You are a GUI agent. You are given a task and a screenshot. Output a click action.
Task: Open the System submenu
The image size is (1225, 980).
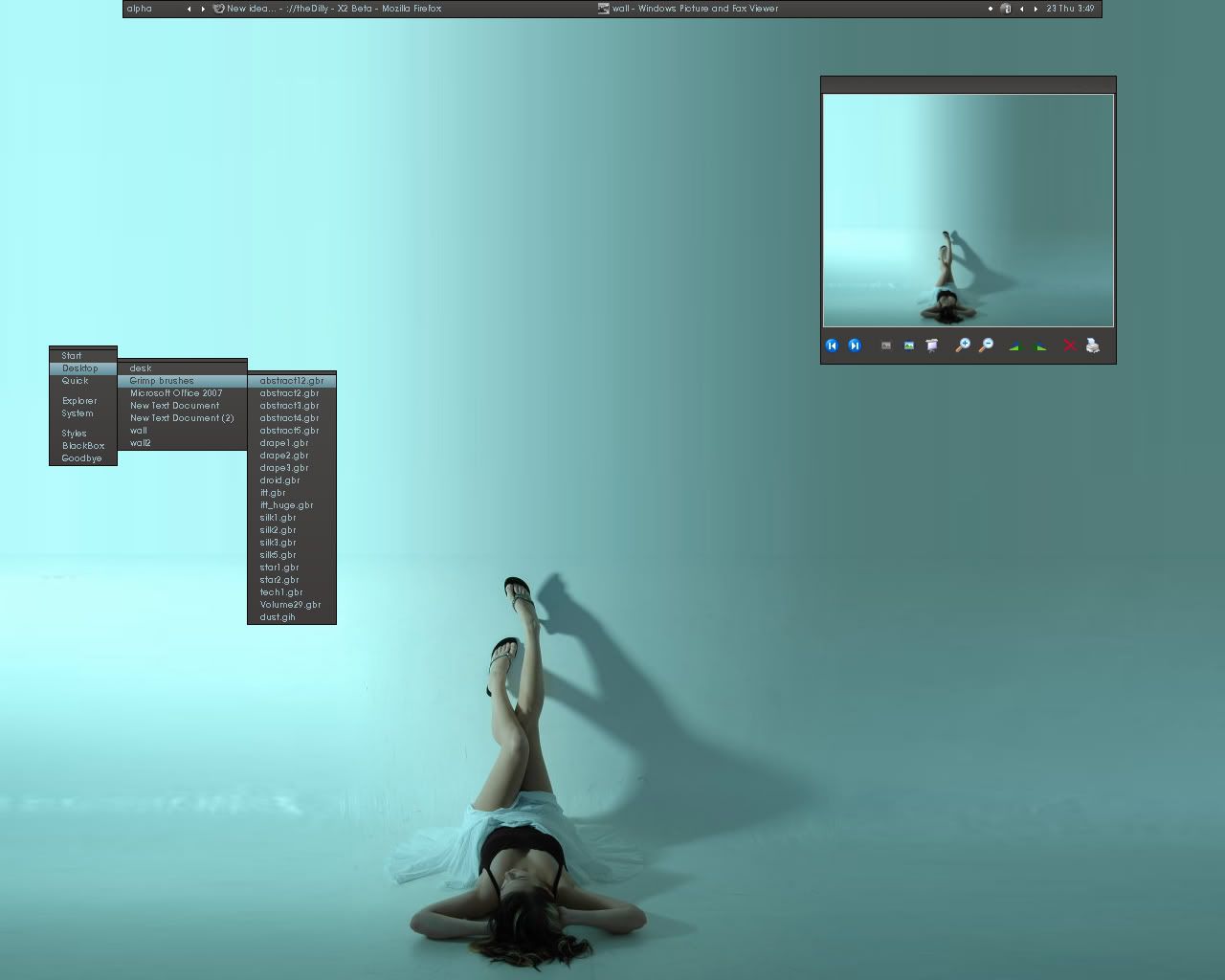click(x=83, y=413)
